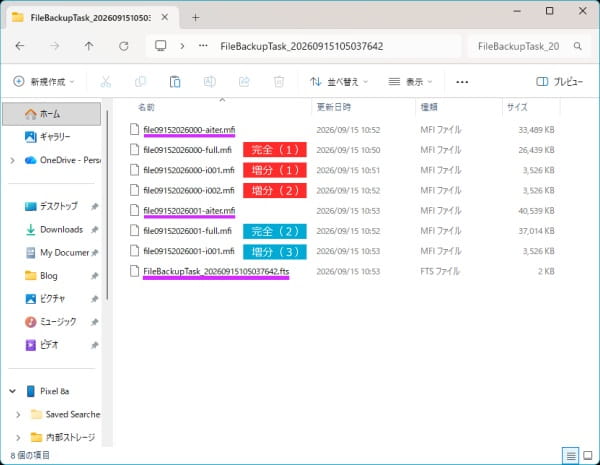This screenshot has height=465, width=600.
Task: Go up one folder level
Action: [89, 46]
